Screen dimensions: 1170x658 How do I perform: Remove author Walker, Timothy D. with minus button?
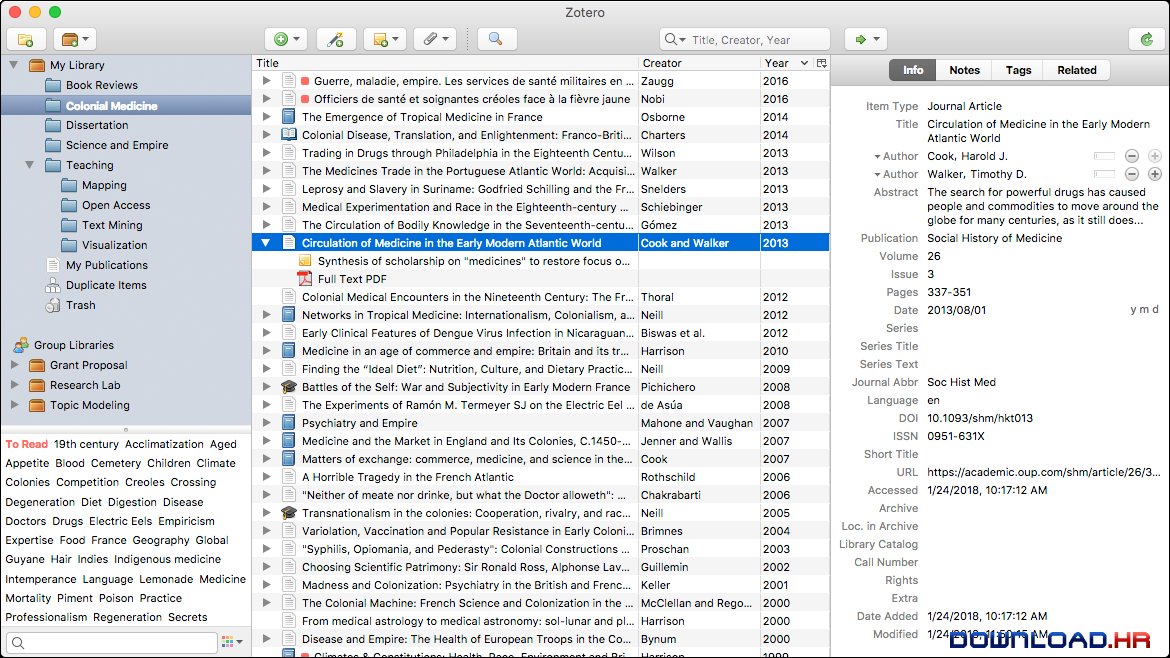coord(1132,174)
